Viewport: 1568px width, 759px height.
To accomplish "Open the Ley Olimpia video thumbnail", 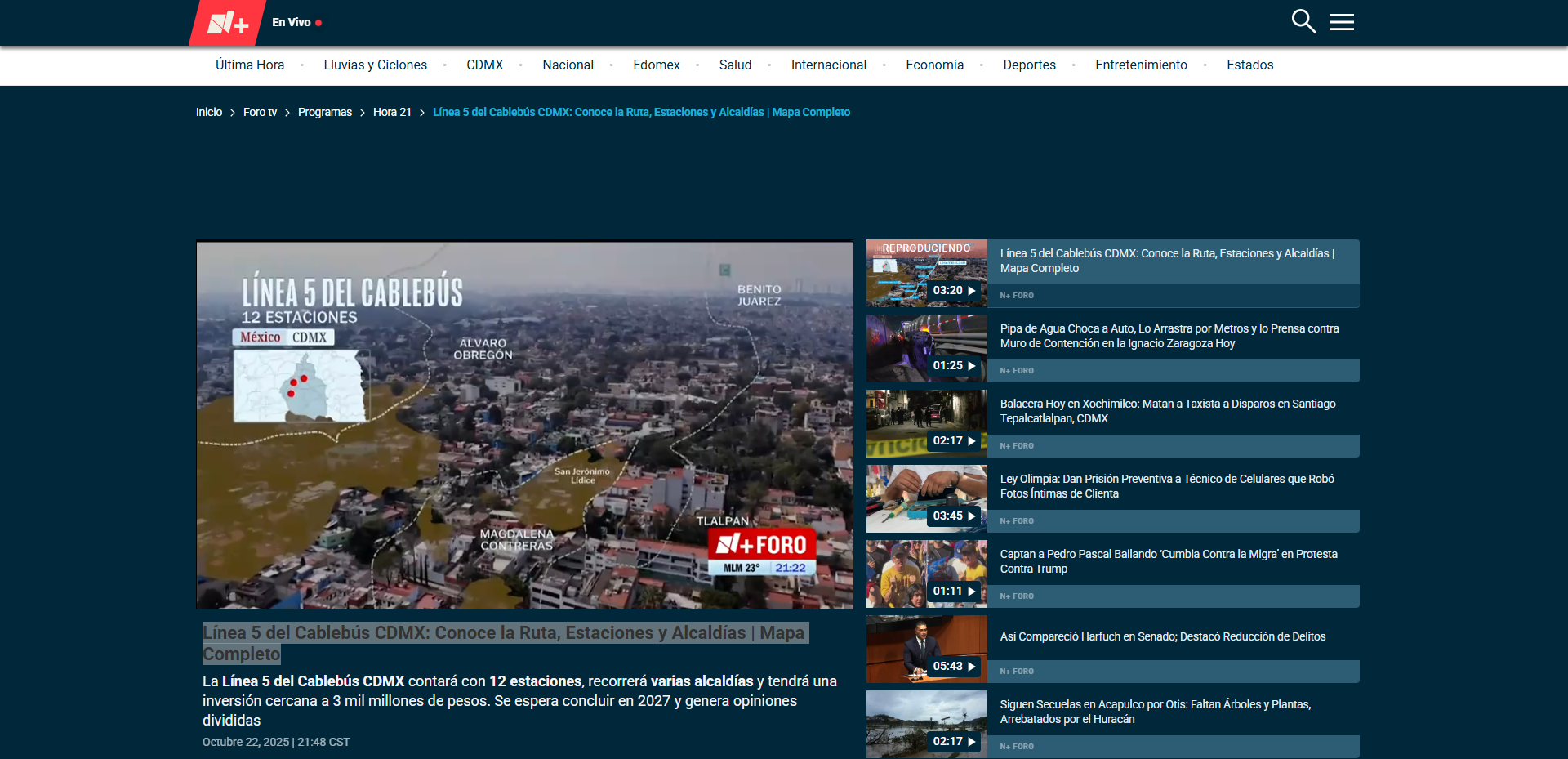I will tap(927, 498).
